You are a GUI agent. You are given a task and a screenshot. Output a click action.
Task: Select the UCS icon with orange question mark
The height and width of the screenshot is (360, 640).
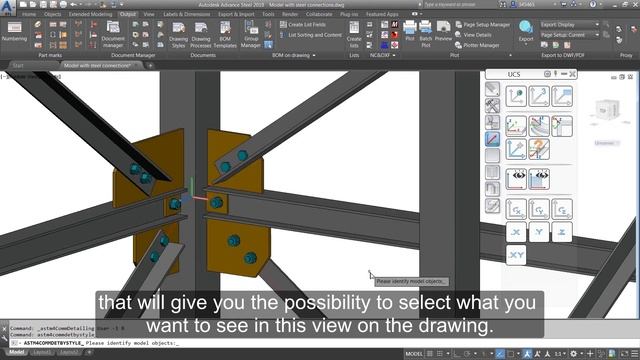click(539, 149)
